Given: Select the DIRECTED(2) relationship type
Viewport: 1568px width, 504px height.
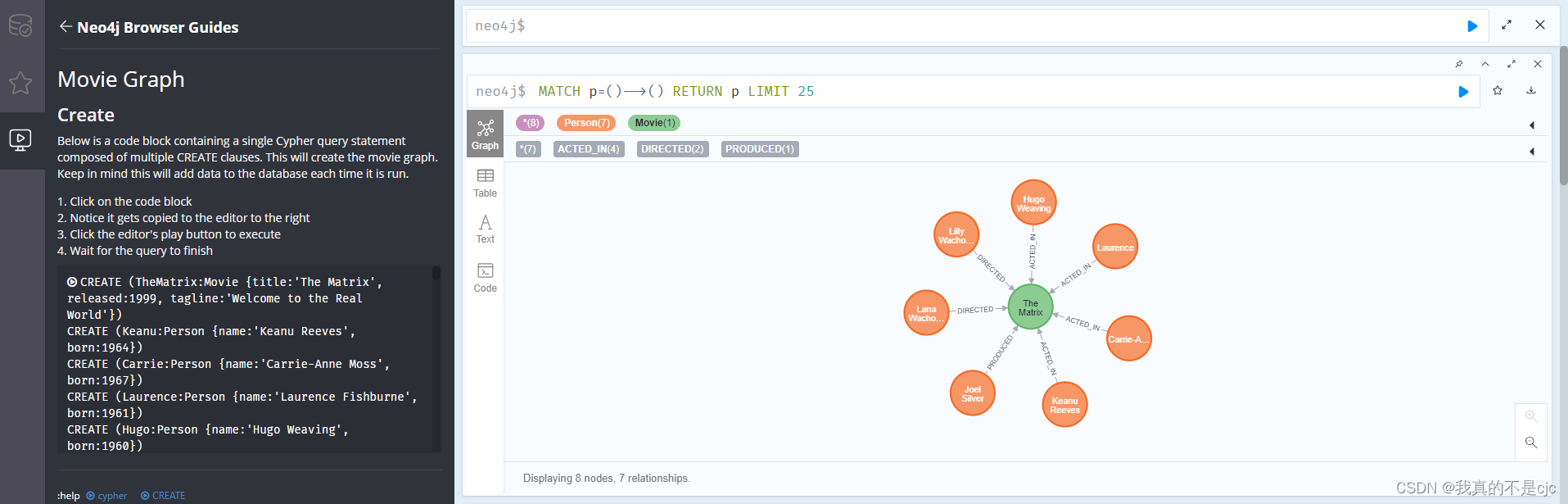Looking at the screenshot, I should (x=672, y=149).
